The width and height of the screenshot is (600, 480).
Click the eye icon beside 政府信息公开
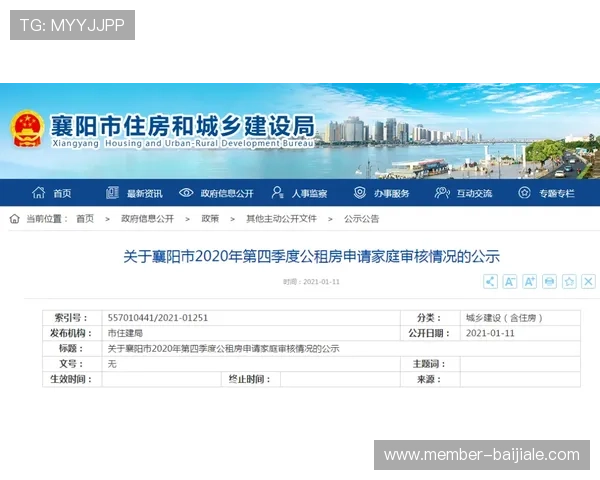click(186, 193)
